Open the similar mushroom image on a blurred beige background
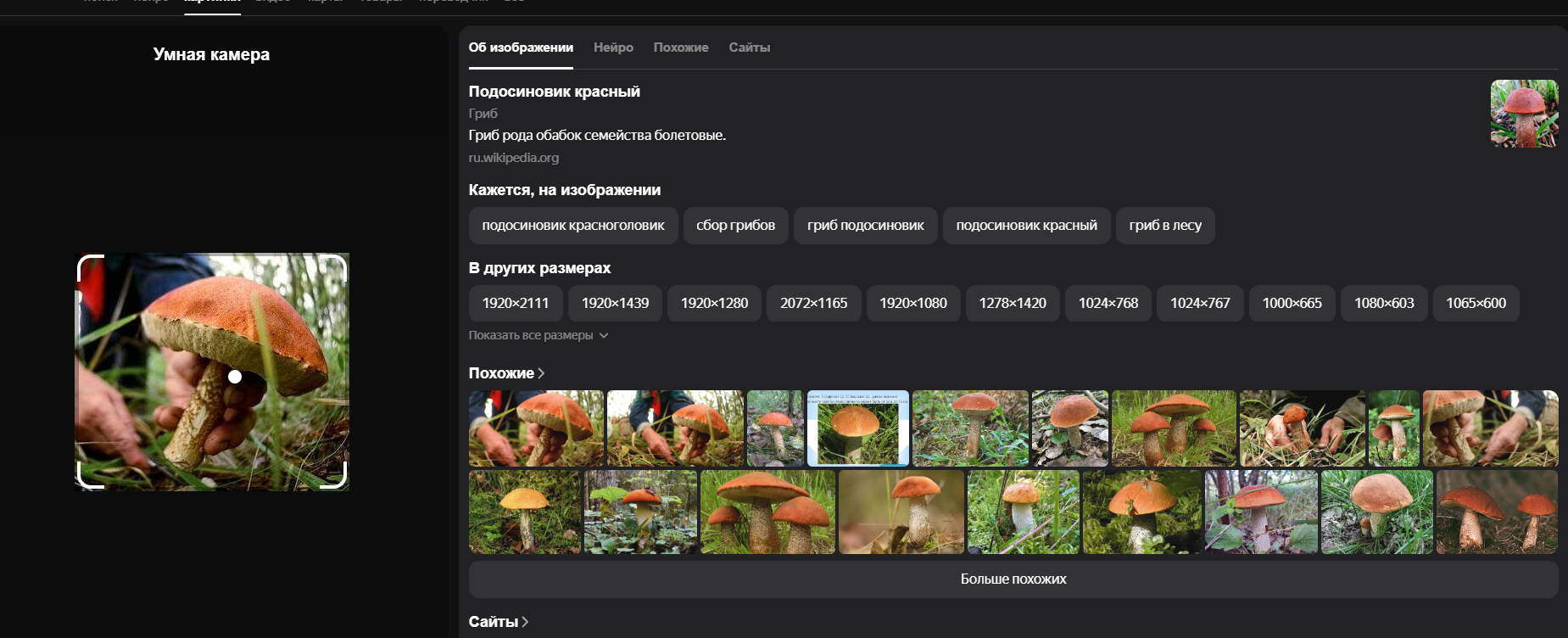Screen dimensions: 1568x638 901,512
